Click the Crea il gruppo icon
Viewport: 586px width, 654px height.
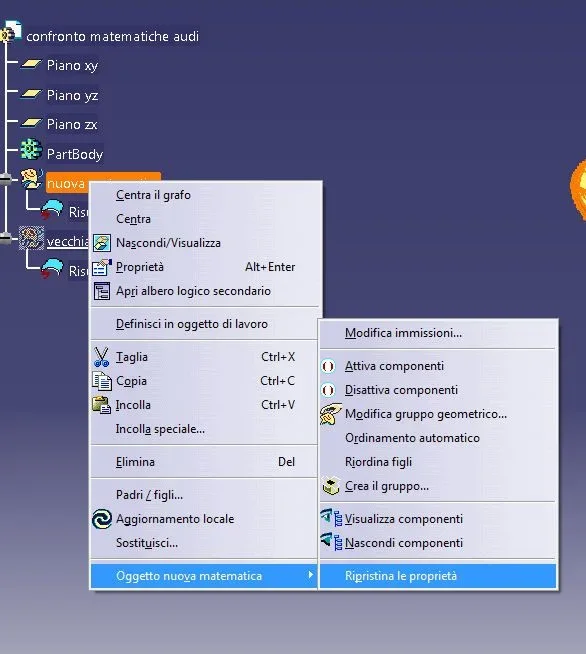(x=331, y=486)
